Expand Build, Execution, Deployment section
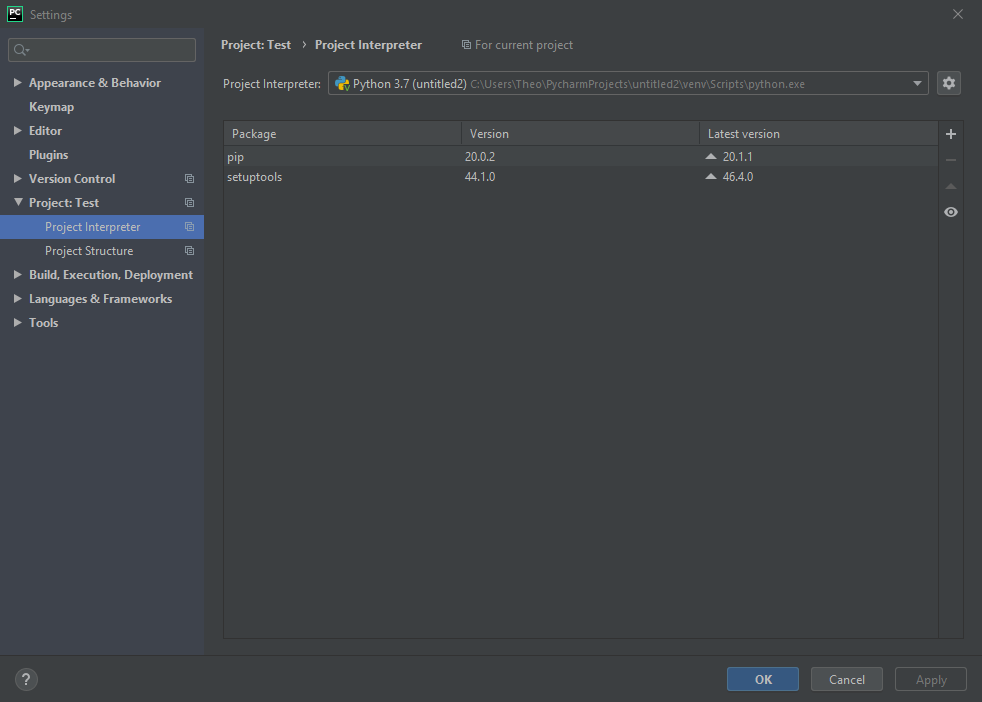The image size is (982, 702). tap(18, 274)
